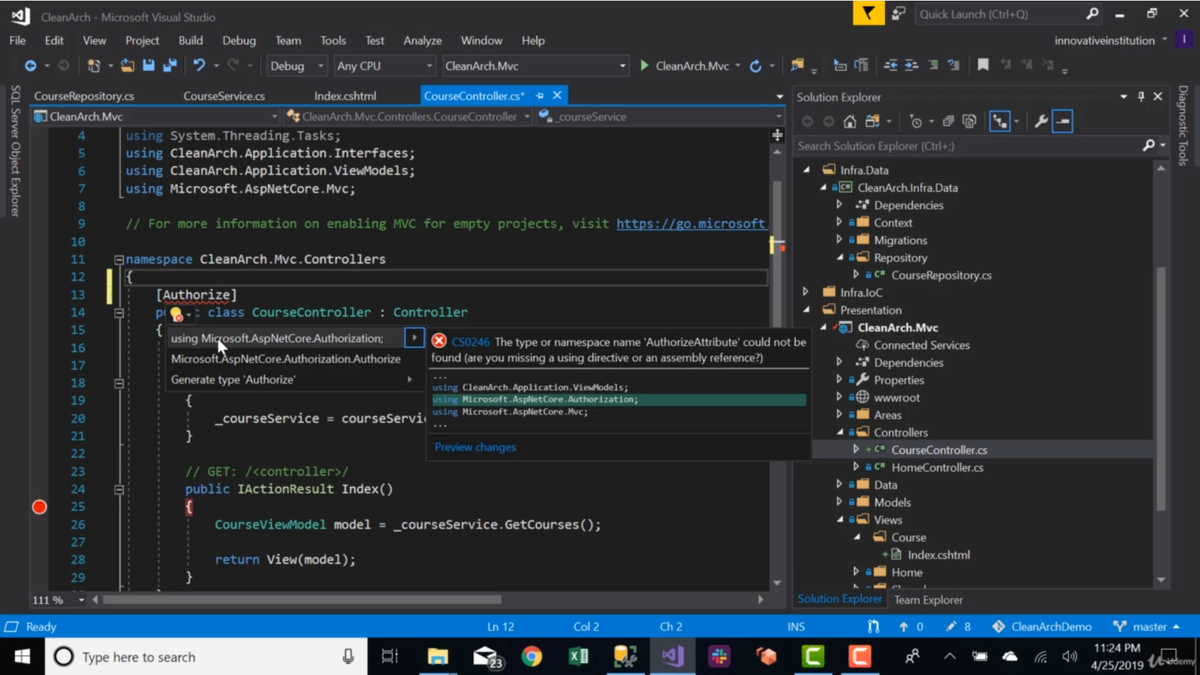The width and height of the screenshot is (1200, 675).
Task: Collapse the Controllers folder in Solution Explorer
Action: point(840,433)
